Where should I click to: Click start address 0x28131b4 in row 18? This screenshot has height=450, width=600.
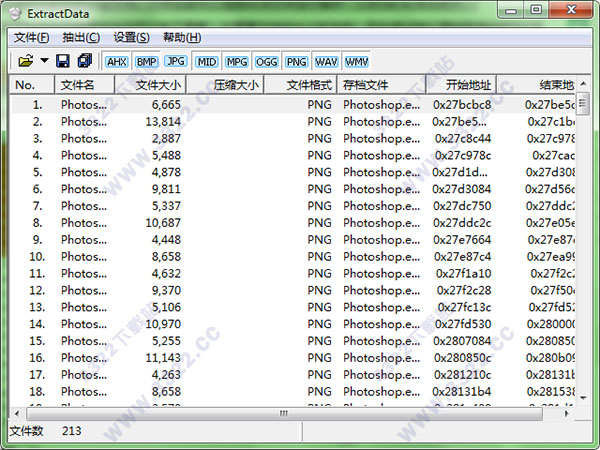click(461, 391)
